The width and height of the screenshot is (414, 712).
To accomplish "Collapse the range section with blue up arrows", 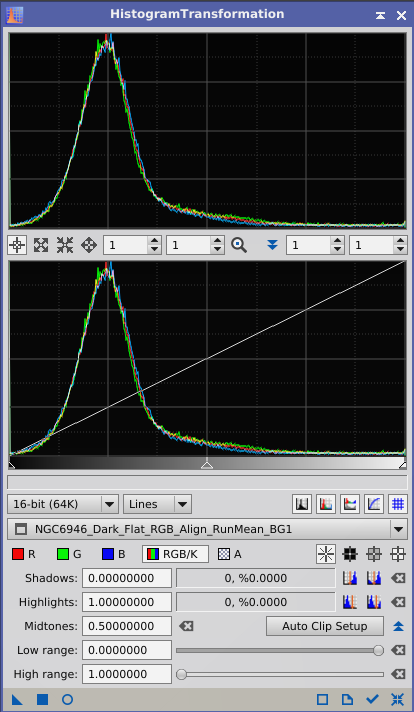I will coord(398,626).
